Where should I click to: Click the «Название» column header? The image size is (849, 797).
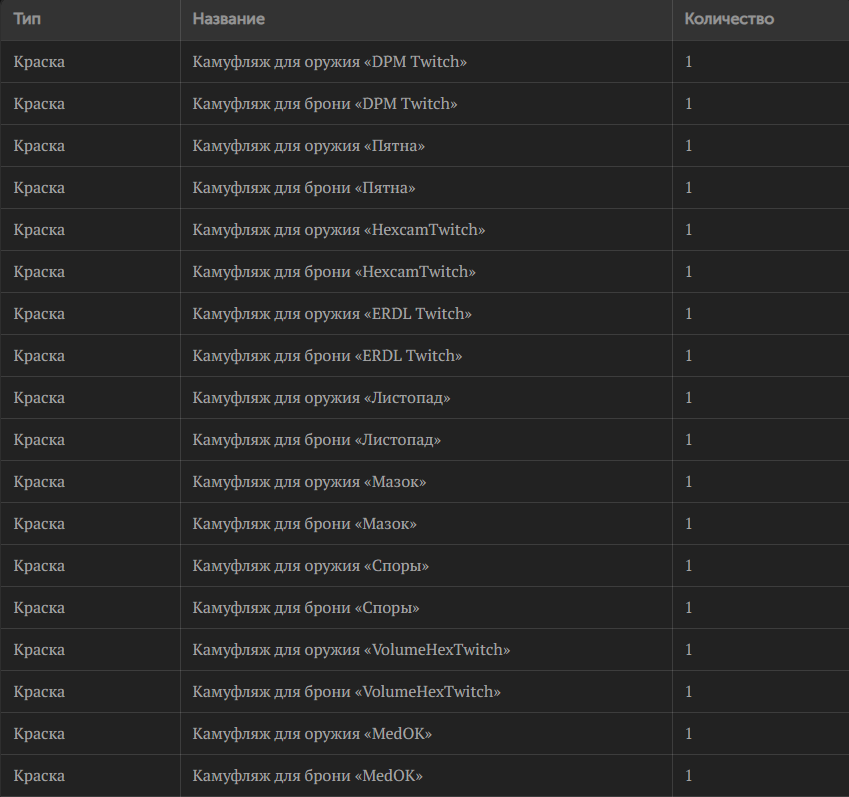click(228, 19)
